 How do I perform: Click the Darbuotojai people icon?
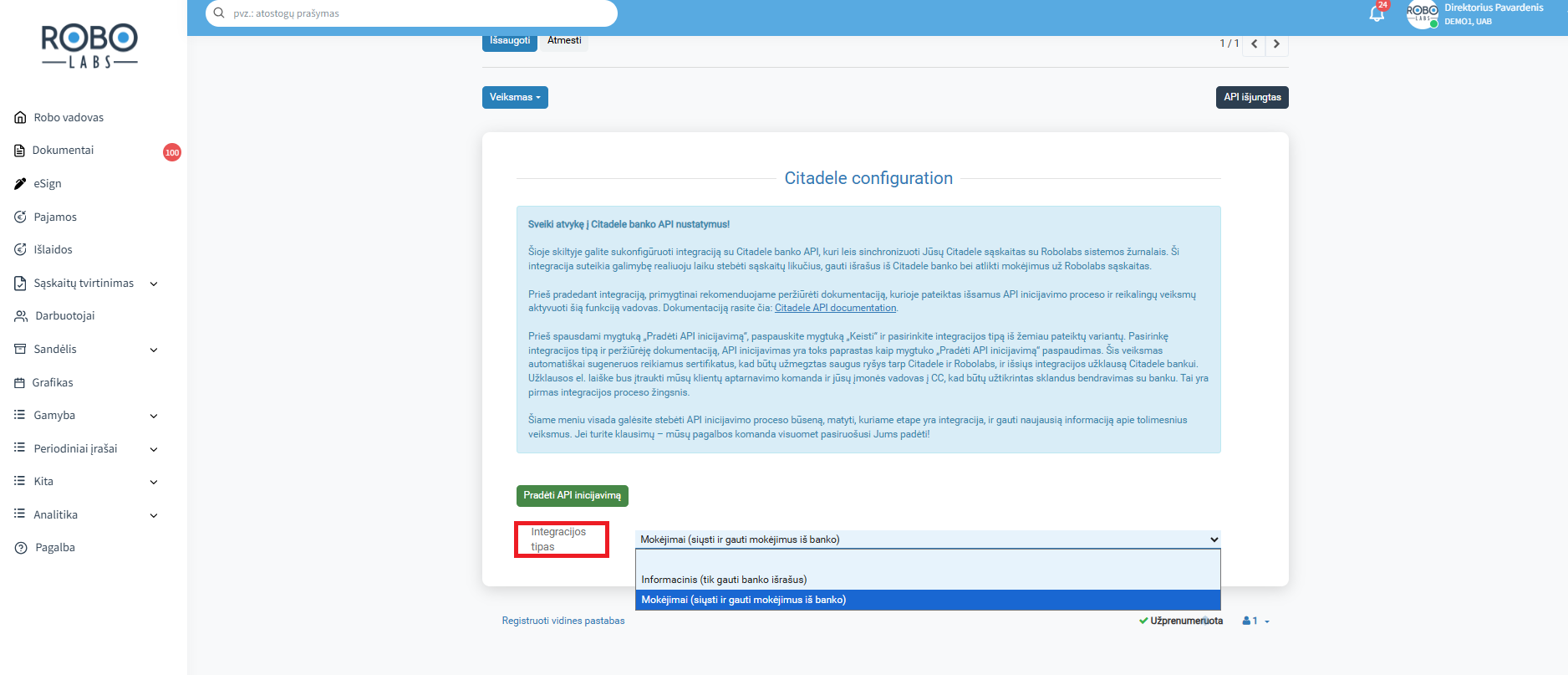pyautogui.click(x=21, y=316)
